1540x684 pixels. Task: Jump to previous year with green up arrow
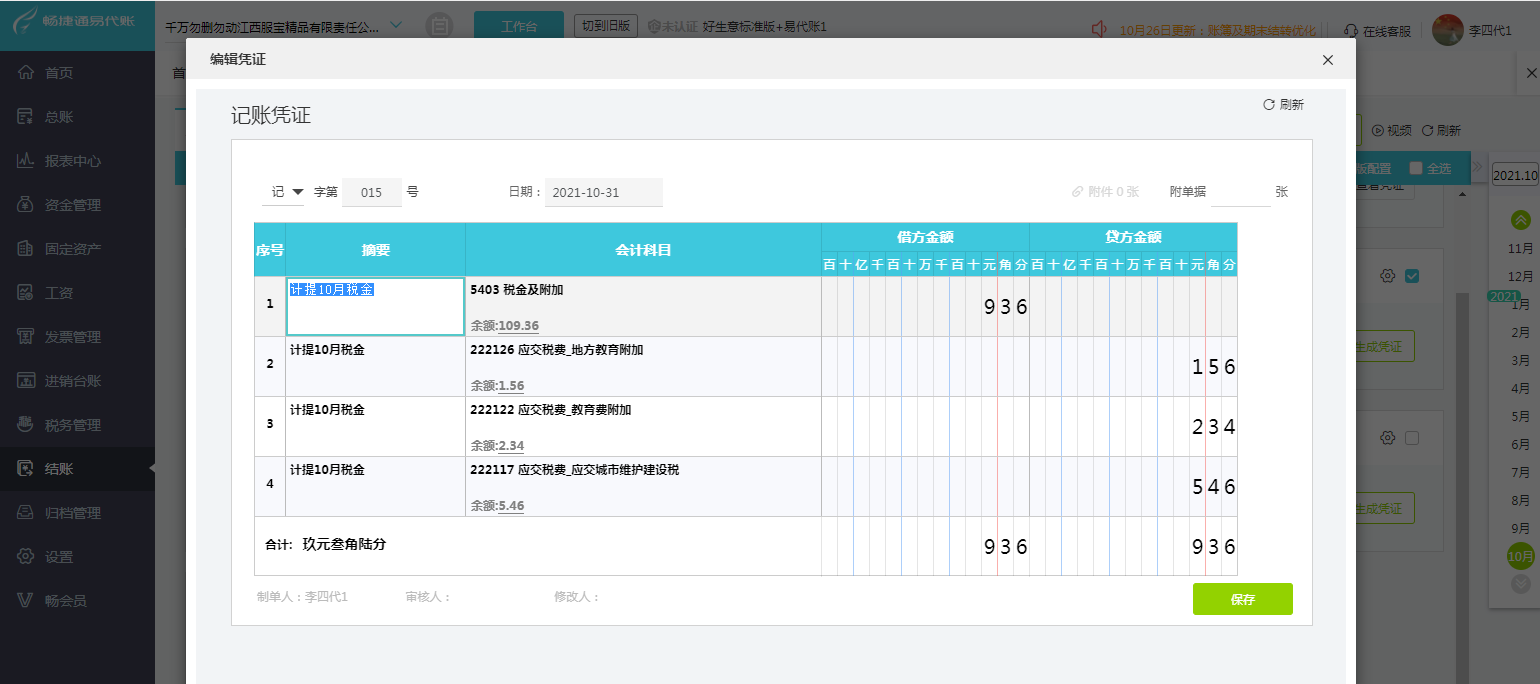click(x=1520, y=220)
